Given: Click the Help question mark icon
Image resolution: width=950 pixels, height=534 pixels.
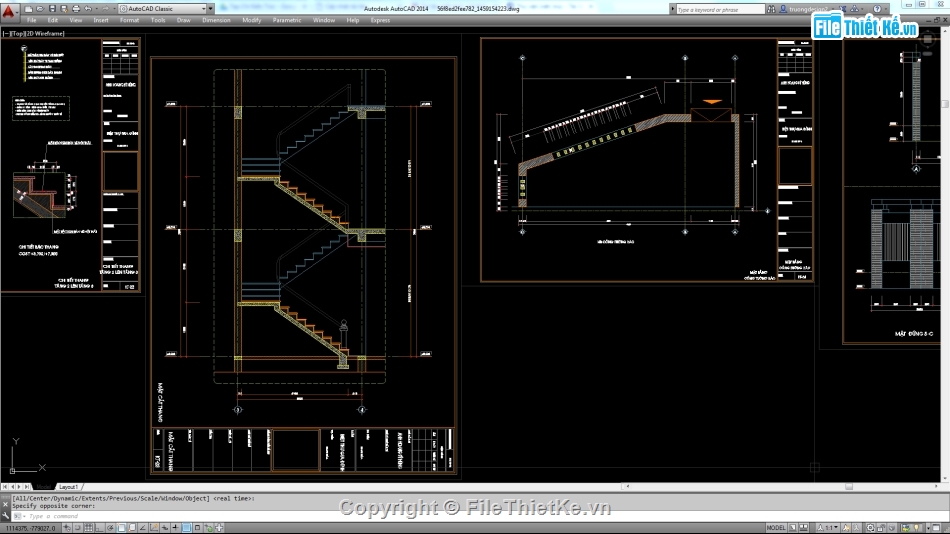Looking at the screenshot, I should click(x=877, y=9).
